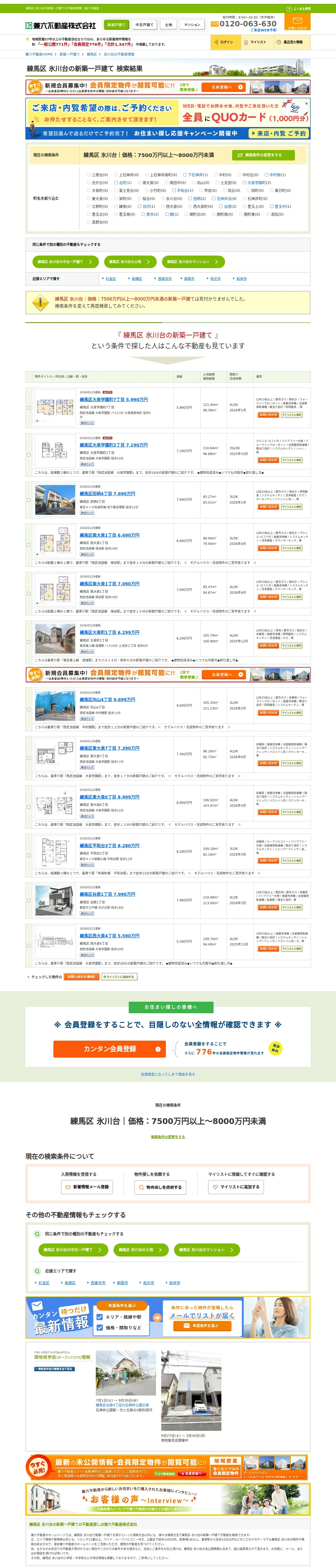The width and height of the screenshot is (336, 1568).
Task: Click the 登録無料 yellow badge
Action: coord(276,1048)
